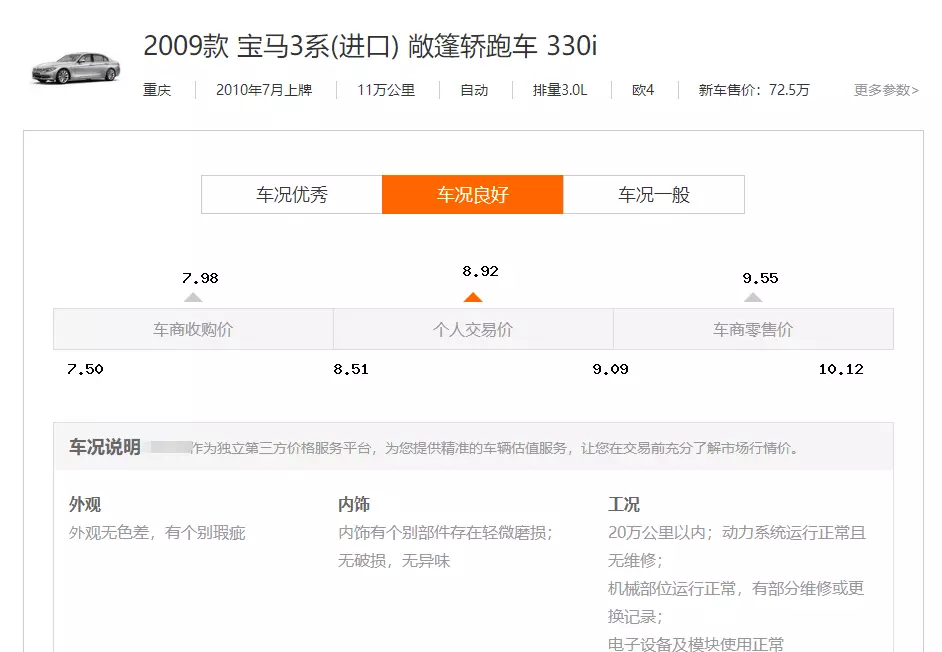Click the transmission label 自动
Screen dimensions: 942x652
pyautogui.click(x=474, y=90)
